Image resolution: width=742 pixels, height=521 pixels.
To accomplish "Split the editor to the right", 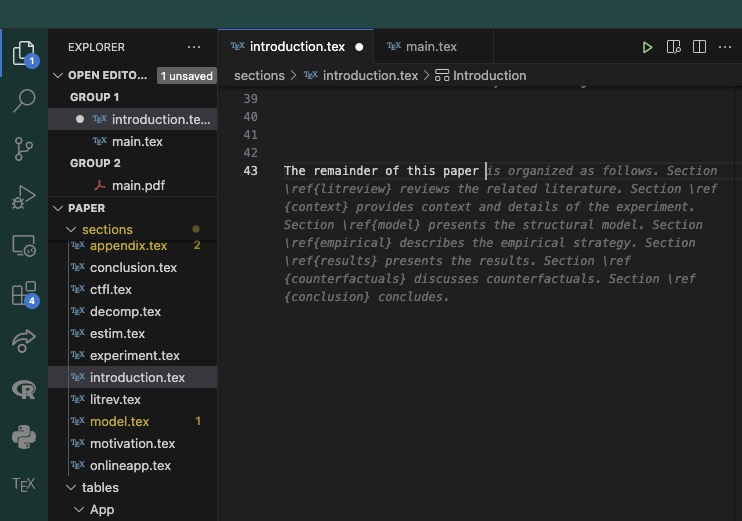I will pos(699,47).
